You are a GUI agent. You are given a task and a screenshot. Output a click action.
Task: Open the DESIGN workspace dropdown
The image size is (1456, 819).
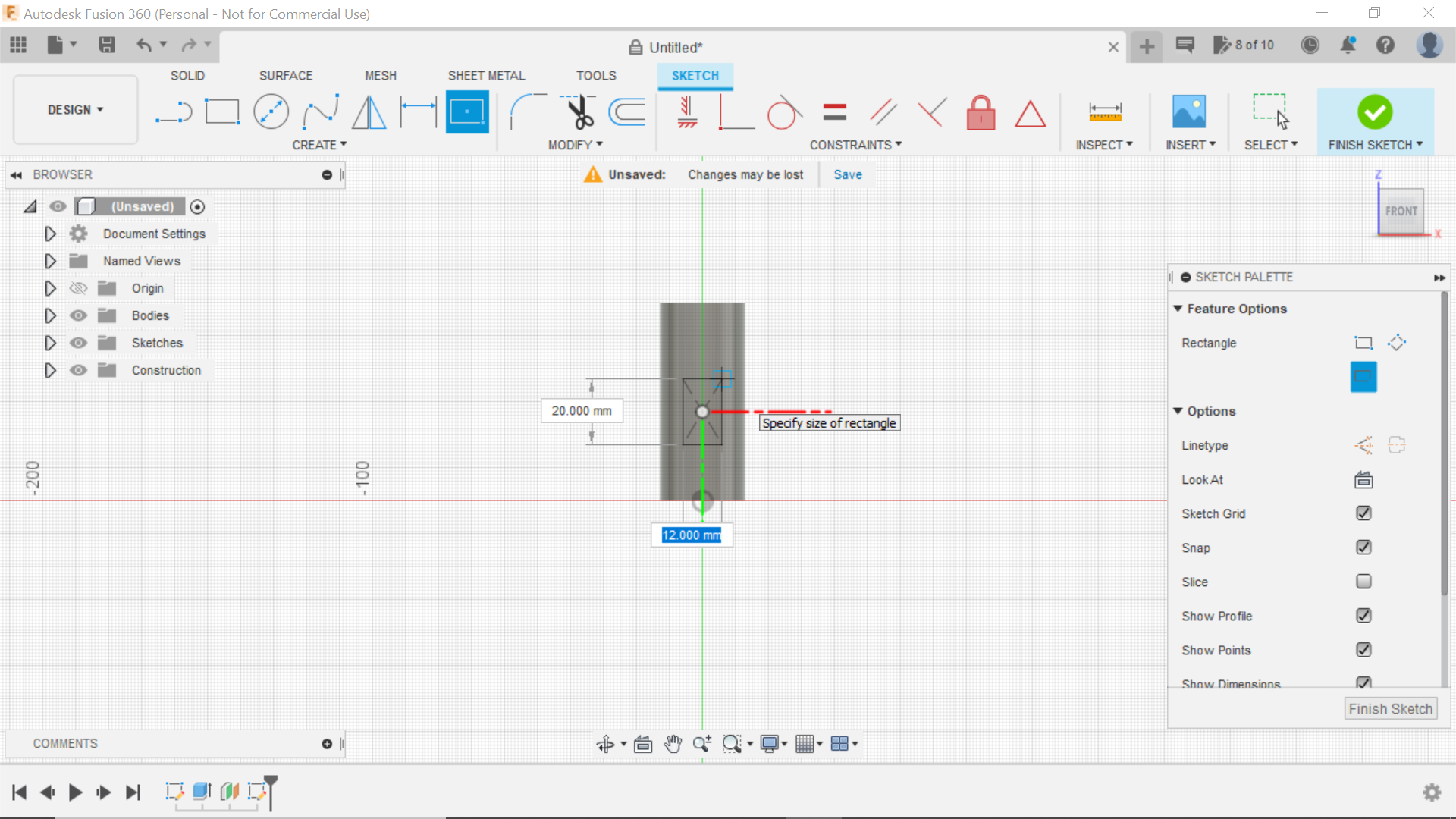[x=74, y=109]
